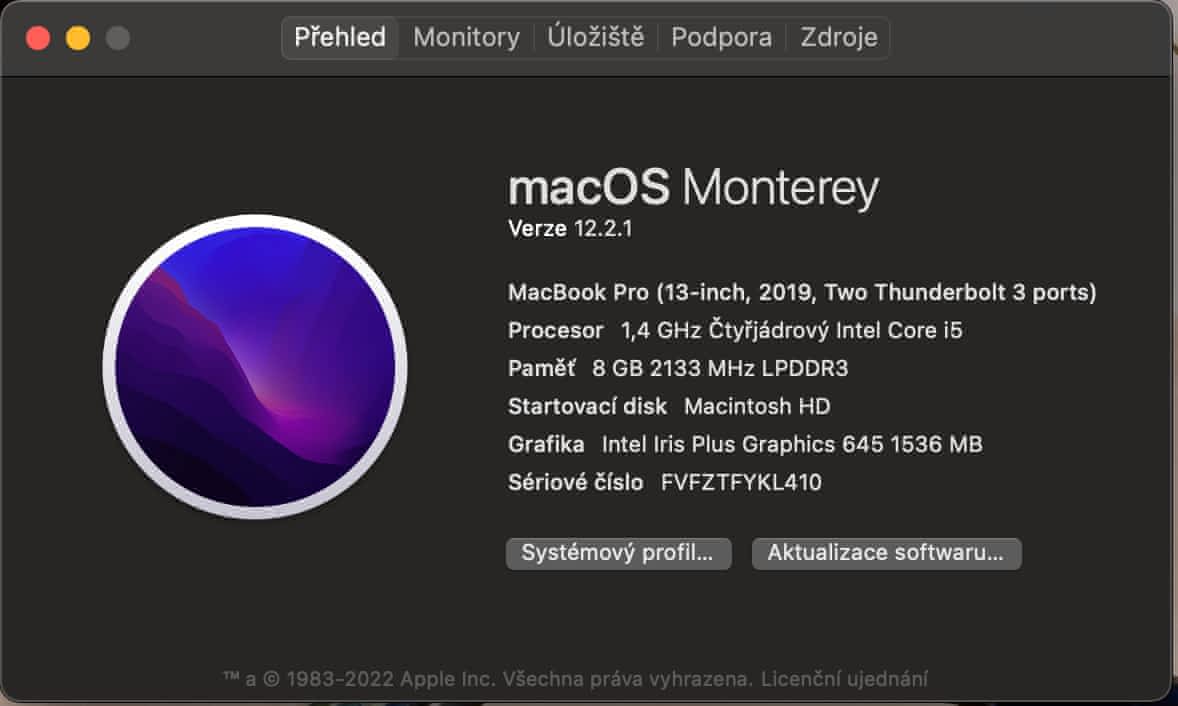Show the Zdroje tab
Image resolution: width=1178 pixels, height=706 pixels.
(838, 38)
